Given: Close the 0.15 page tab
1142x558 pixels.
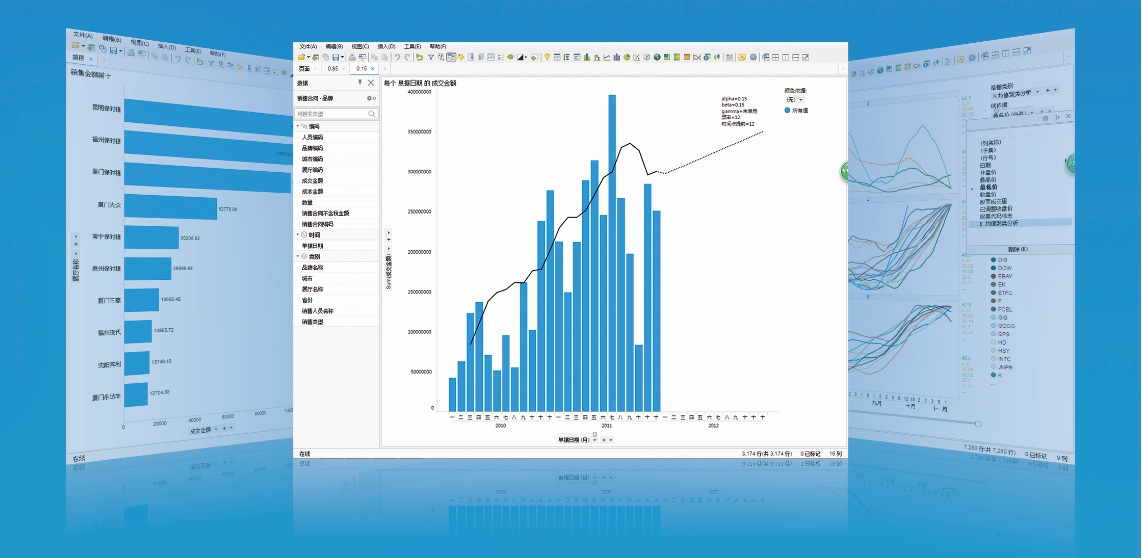Looking at the screenshot, I should [373, 68].
